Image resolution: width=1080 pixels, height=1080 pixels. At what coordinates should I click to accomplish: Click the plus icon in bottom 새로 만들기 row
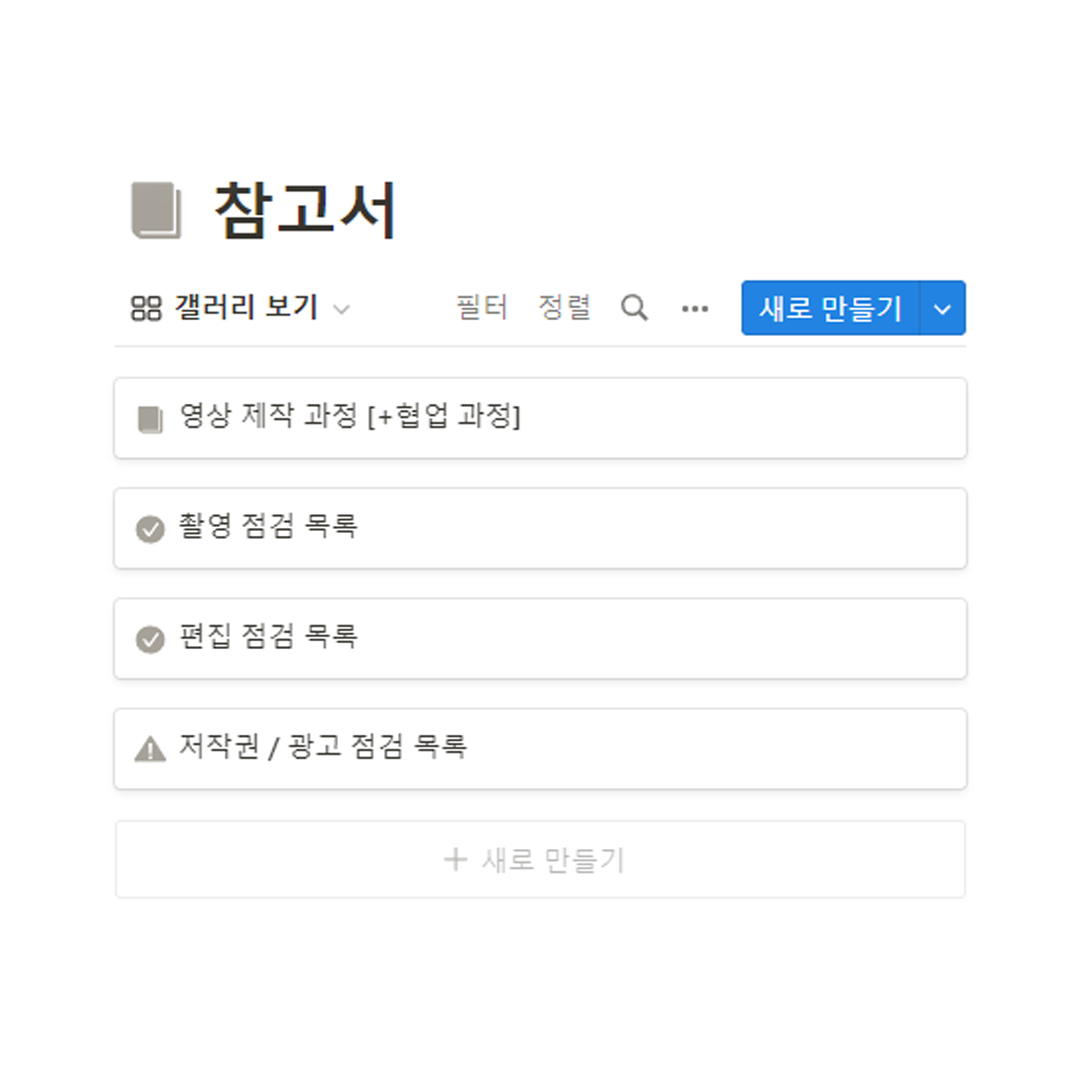(x=456, y=859)
